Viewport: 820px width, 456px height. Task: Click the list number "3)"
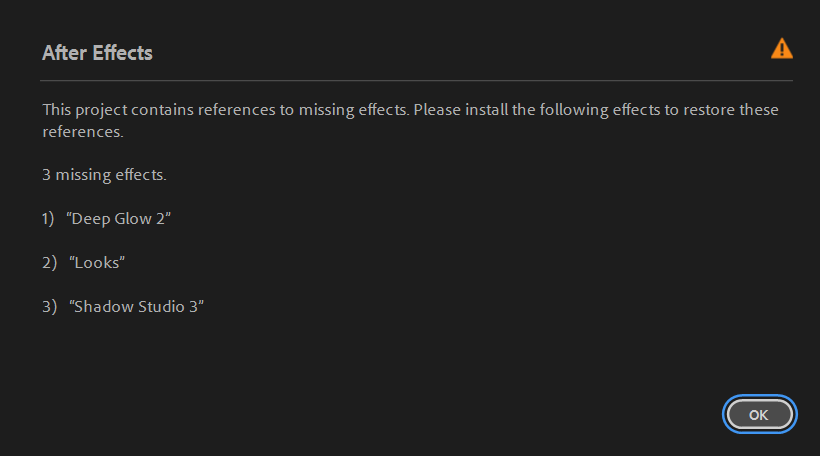pos(50,307)
